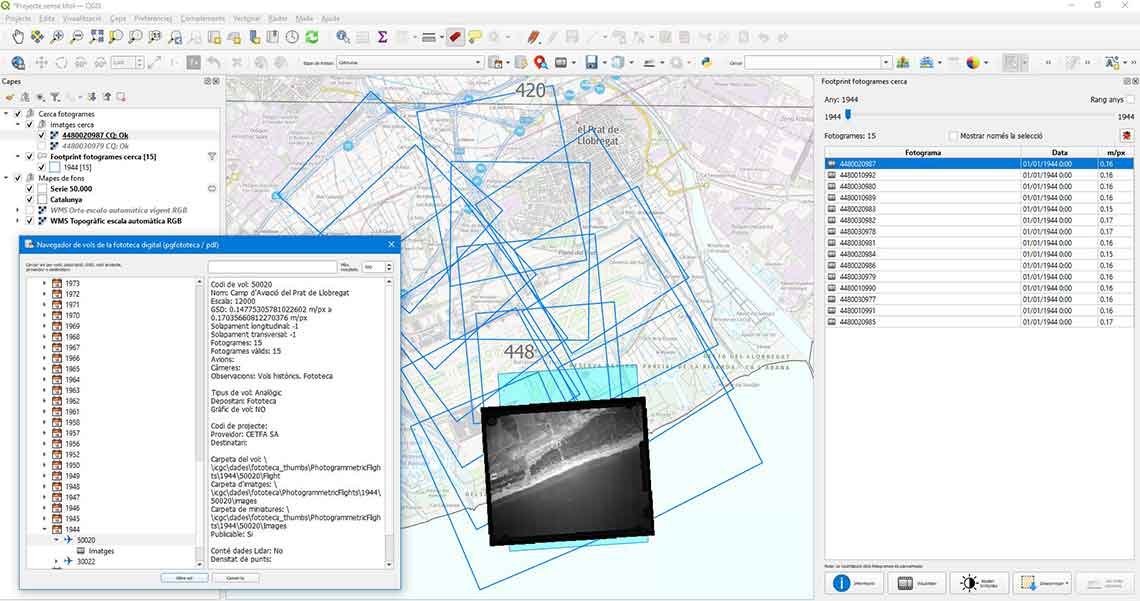Uncheck layer 4480020987 CQ: Ok
This screenshot has height=601, width=1140.
41,135
